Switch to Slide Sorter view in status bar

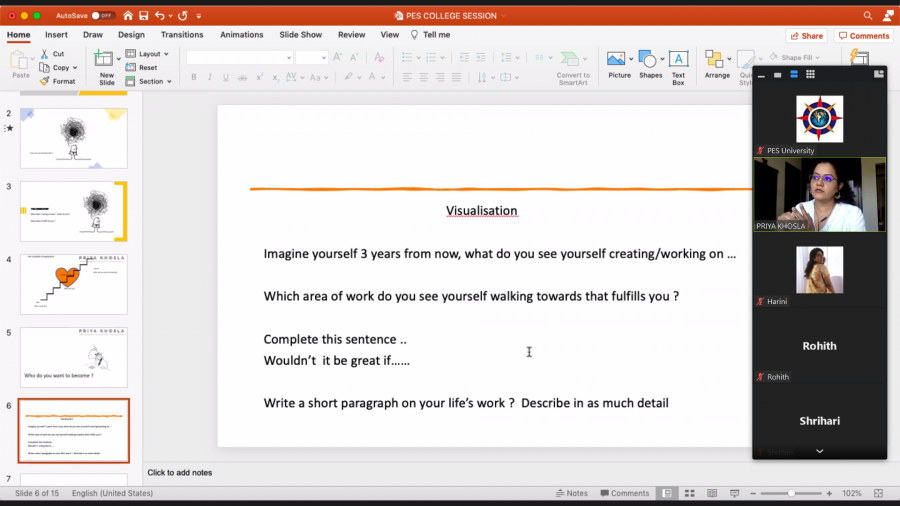click(x=688, y=493)
